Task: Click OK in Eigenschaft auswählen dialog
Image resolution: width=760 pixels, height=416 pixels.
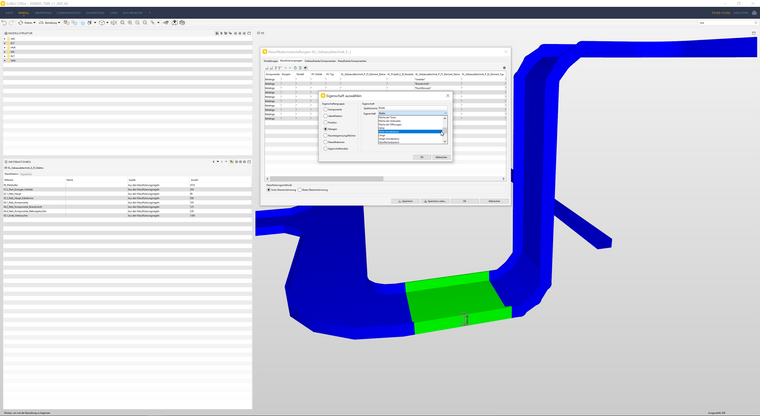Action: [422, 157]
